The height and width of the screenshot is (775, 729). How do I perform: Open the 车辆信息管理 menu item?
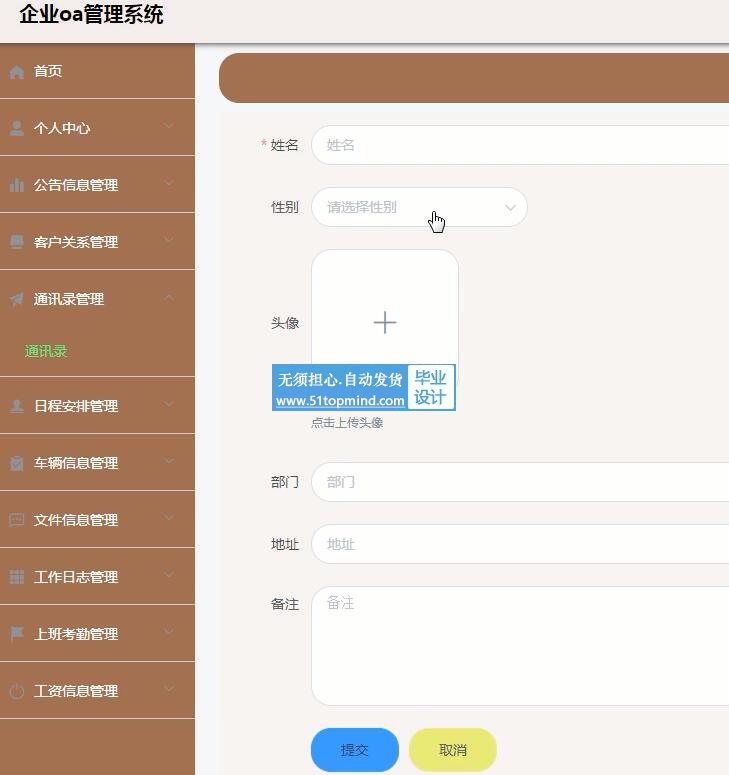[x=97, y=463]
